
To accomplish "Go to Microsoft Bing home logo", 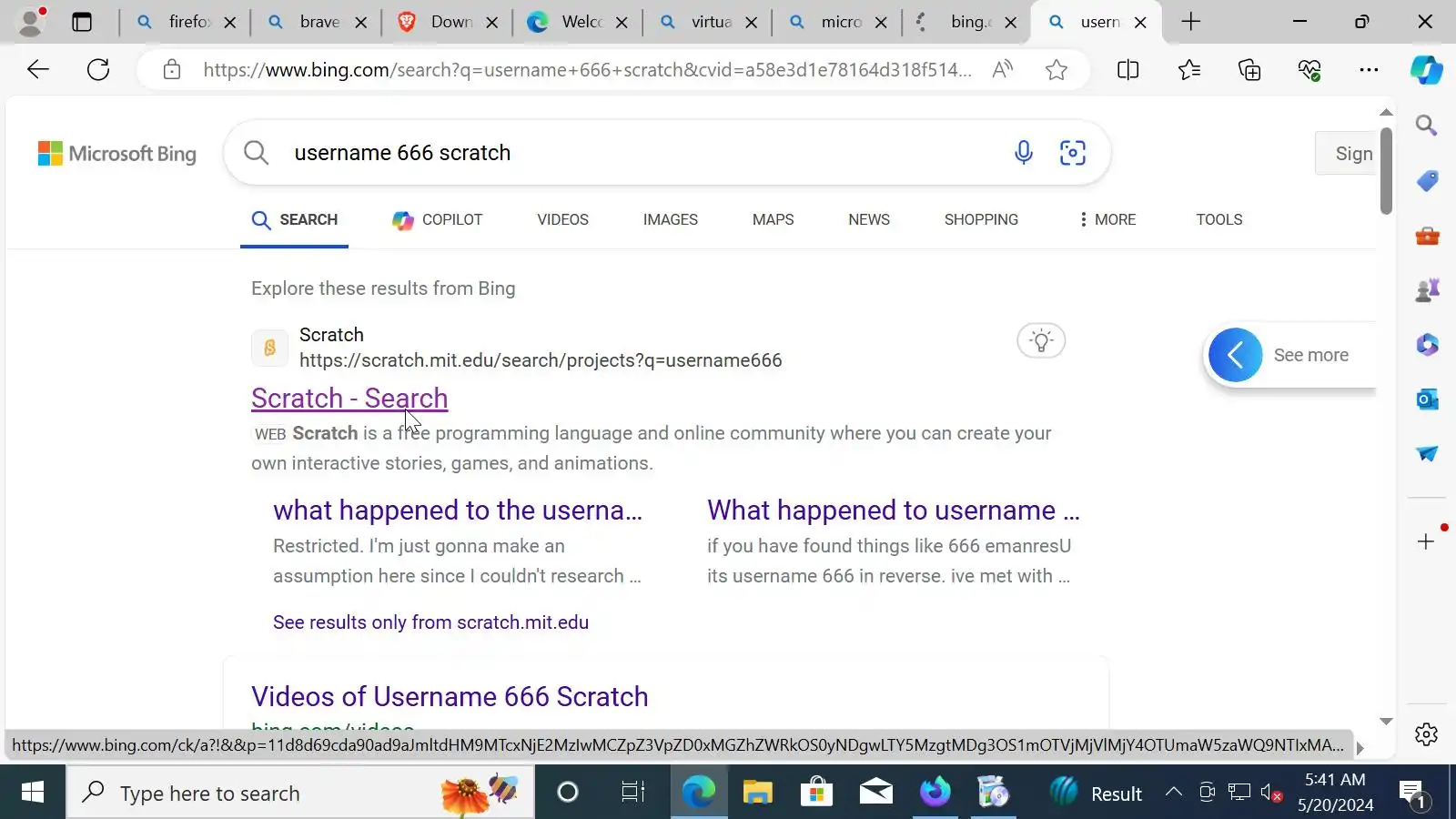I will (116, 154).
